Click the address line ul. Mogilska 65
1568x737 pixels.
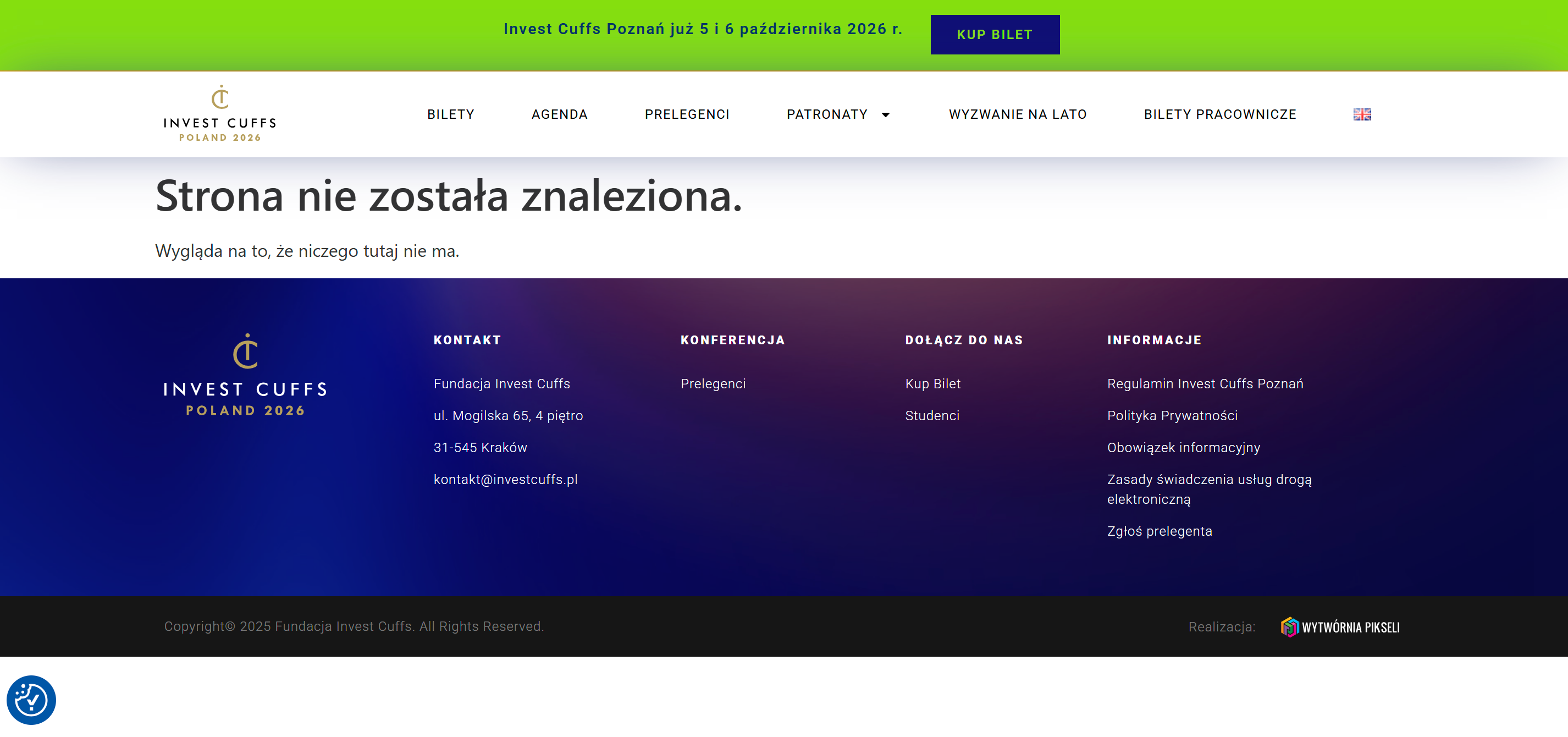tap(507, 415)
